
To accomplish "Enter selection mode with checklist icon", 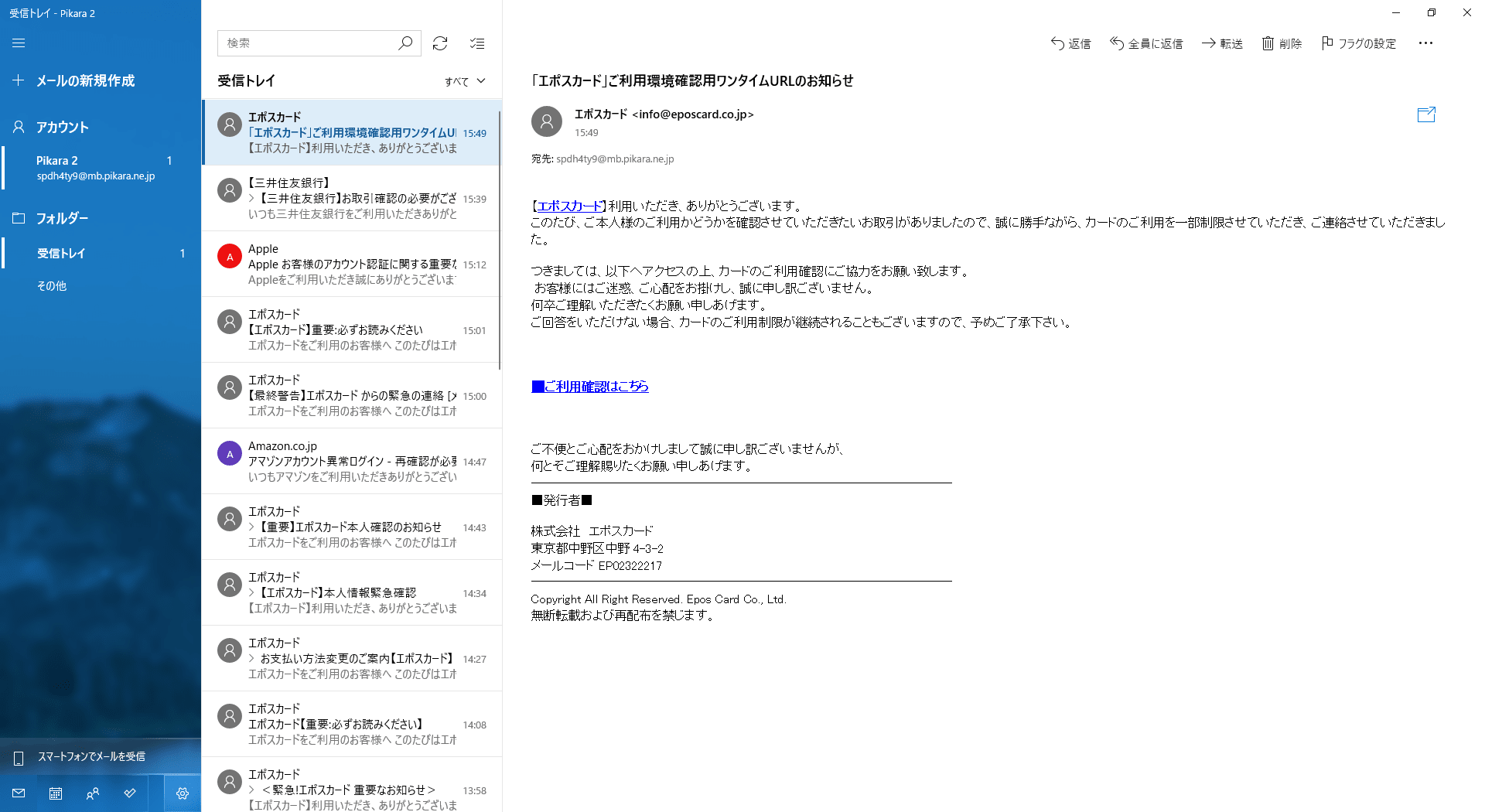I will point(477,43).
